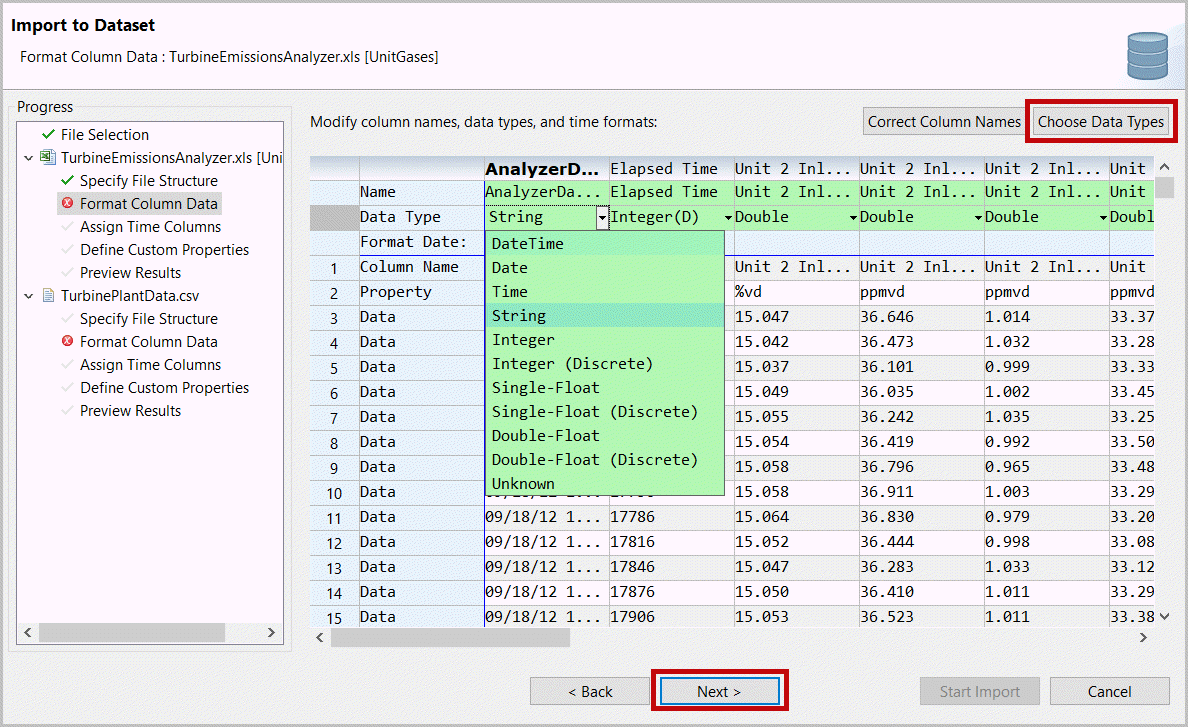Click the green checkmark beside Specify File Structure
This screenshot has width=1188, height=727.
click(67, 181)
